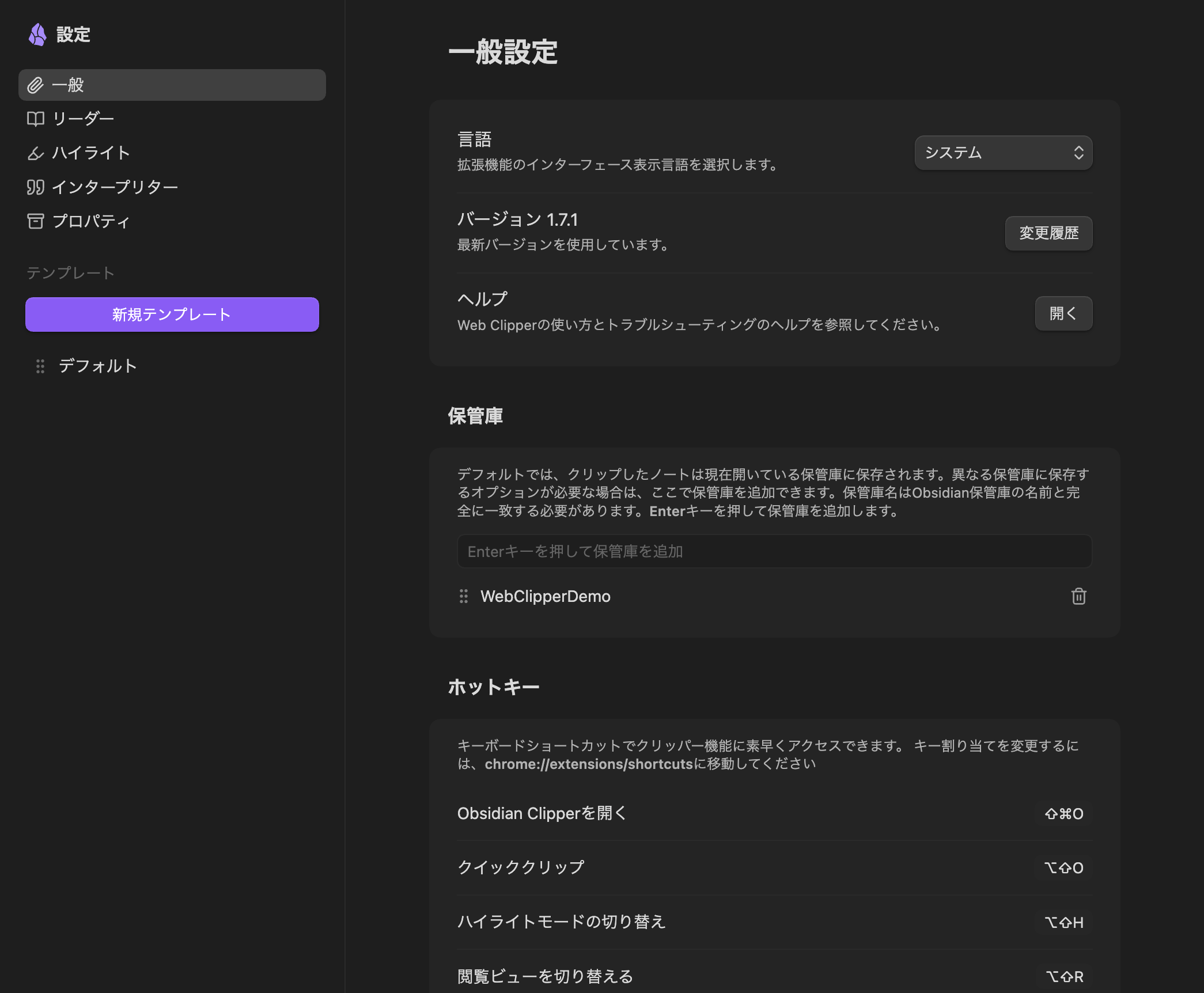Click the 最新バージョンを使用しています status text
Screen dimensions: 1204x993
[x=563, y=245]
